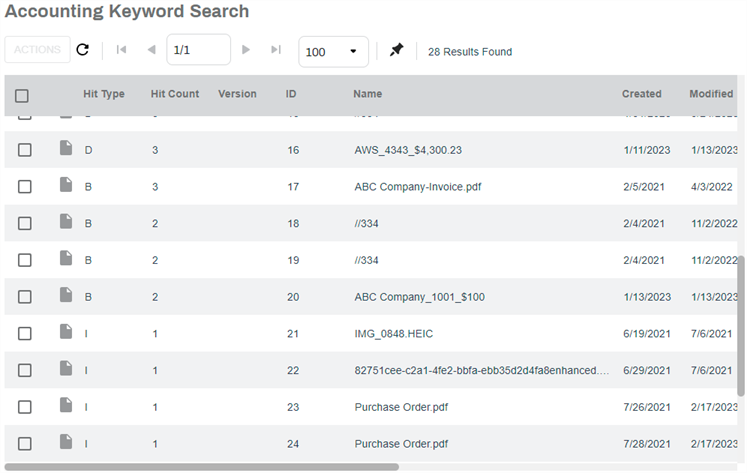Image resolution: width=747 pixels, height=473 pixels.
Task: Open IMG_0848.HEIC file name
Action: (x=394, y=333)
